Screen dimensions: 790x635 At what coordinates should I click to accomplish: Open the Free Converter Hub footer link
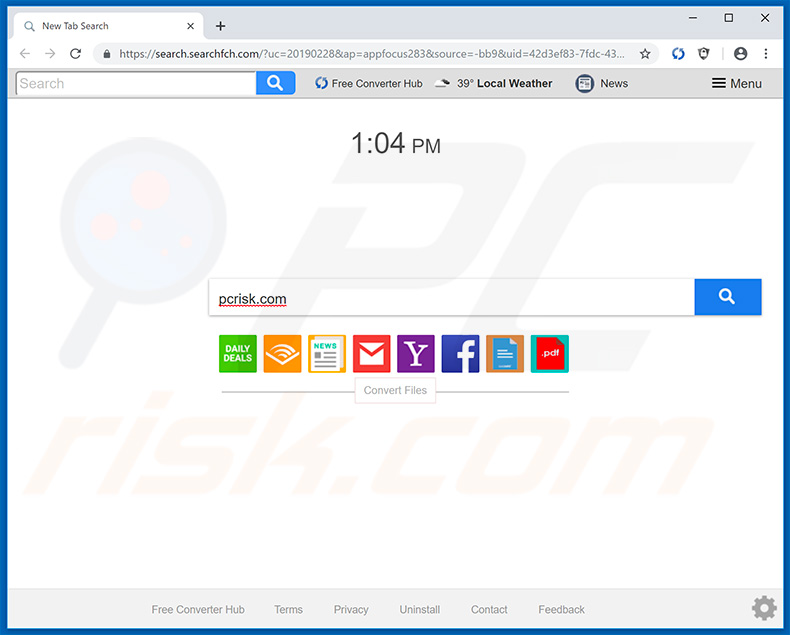(198, 609)
